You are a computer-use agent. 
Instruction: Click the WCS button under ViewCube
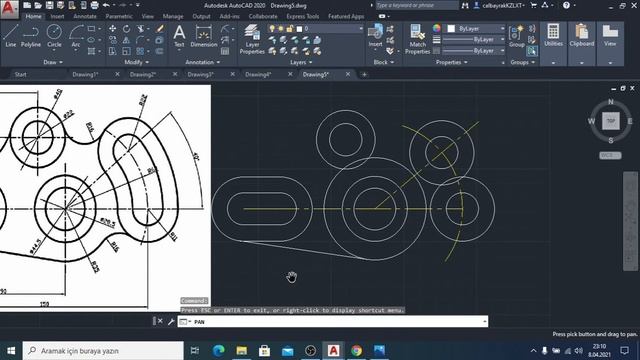tap(610, 156)
